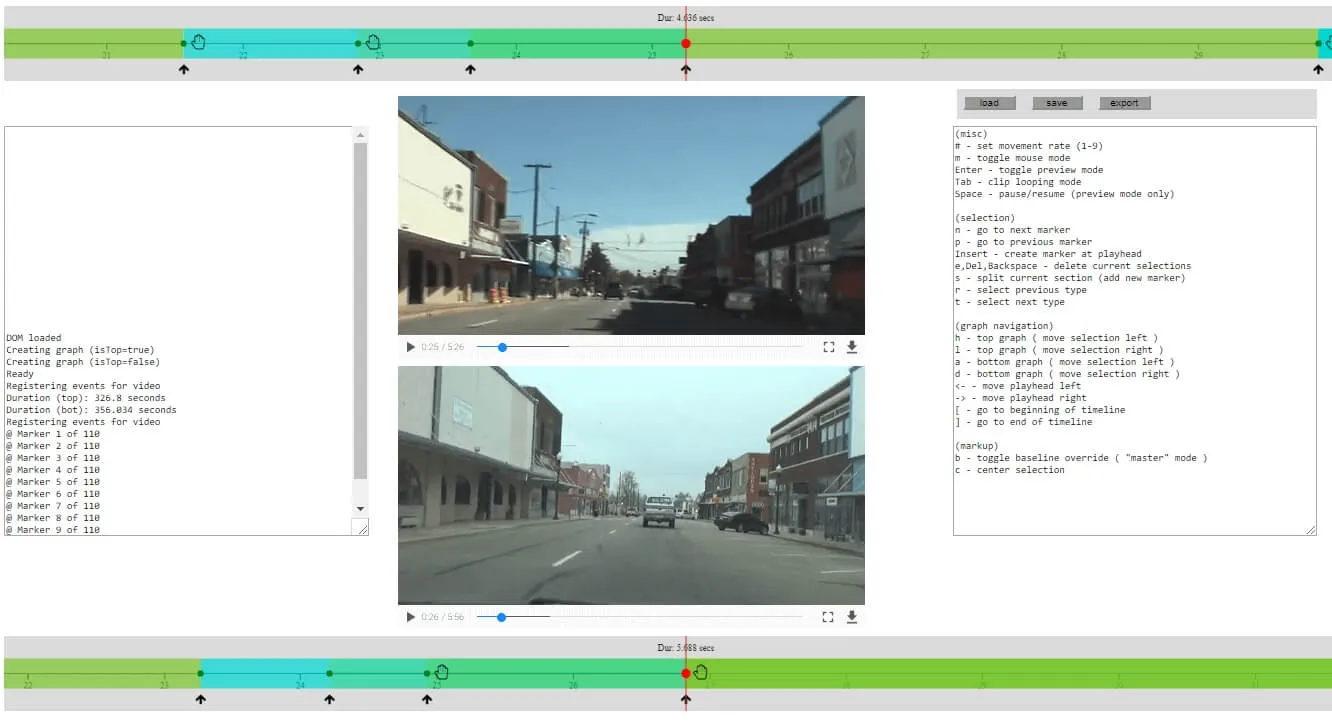The width and height of the screenshot is (1332, 721).
Task: Play the top video
Action: coord(410,347)
